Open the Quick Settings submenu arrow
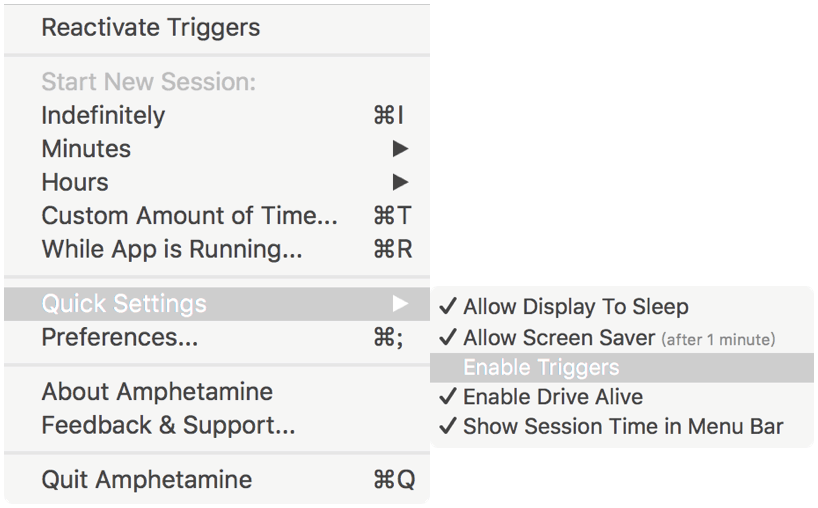The width and height of the screenshot is (818, 508). click(x=400, y=303)
